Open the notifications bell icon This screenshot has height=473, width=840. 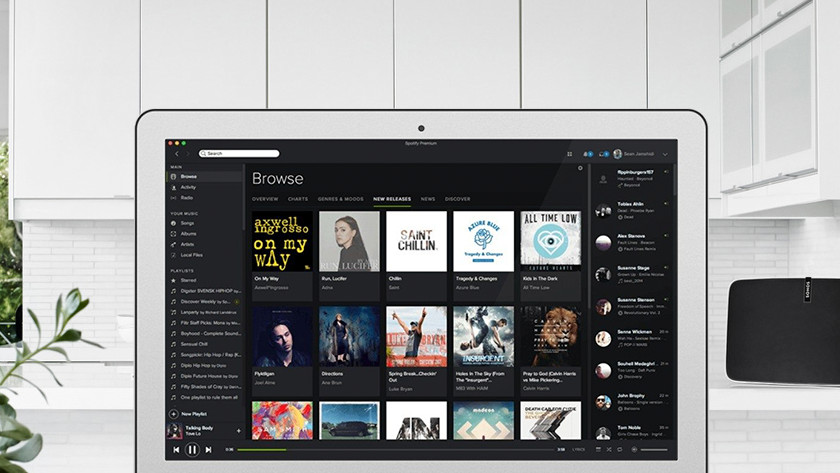(588, 154)
